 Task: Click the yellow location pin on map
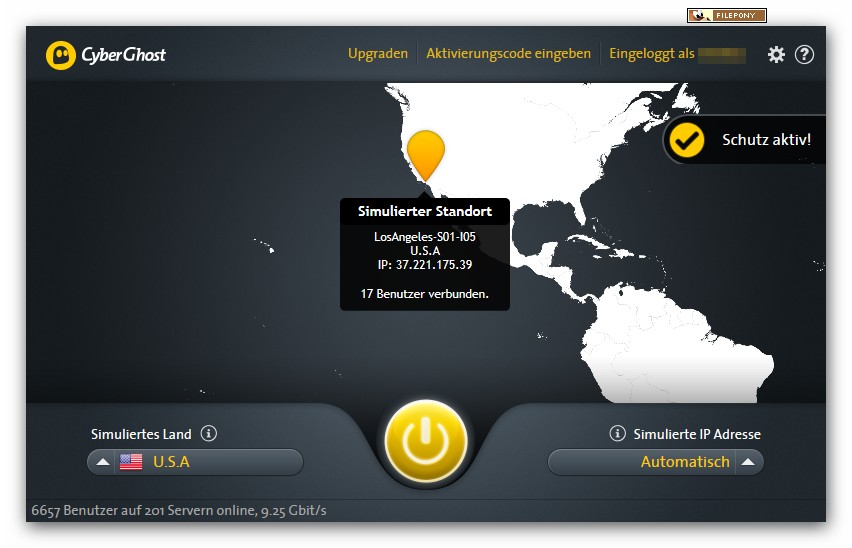pyautogui.click(x=426, y=155)
